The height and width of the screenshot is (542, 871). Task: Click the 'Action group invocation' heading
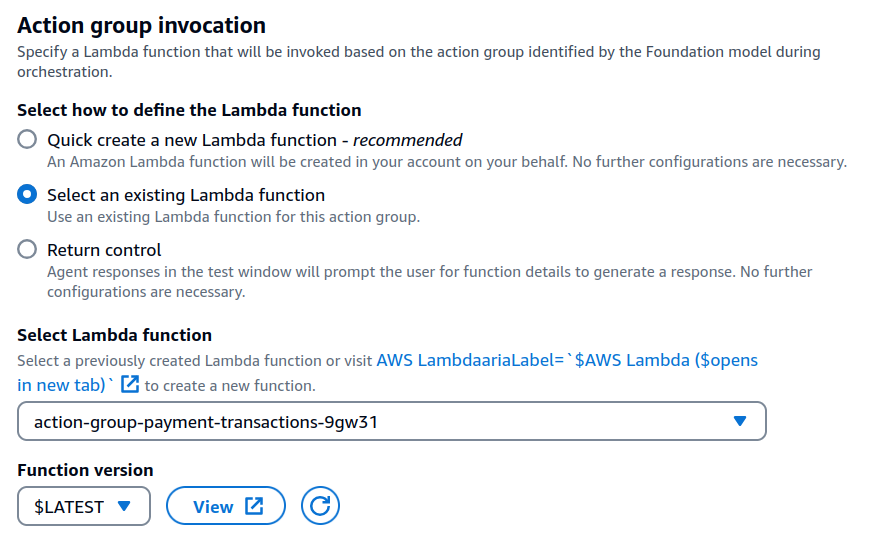(142, 25)
